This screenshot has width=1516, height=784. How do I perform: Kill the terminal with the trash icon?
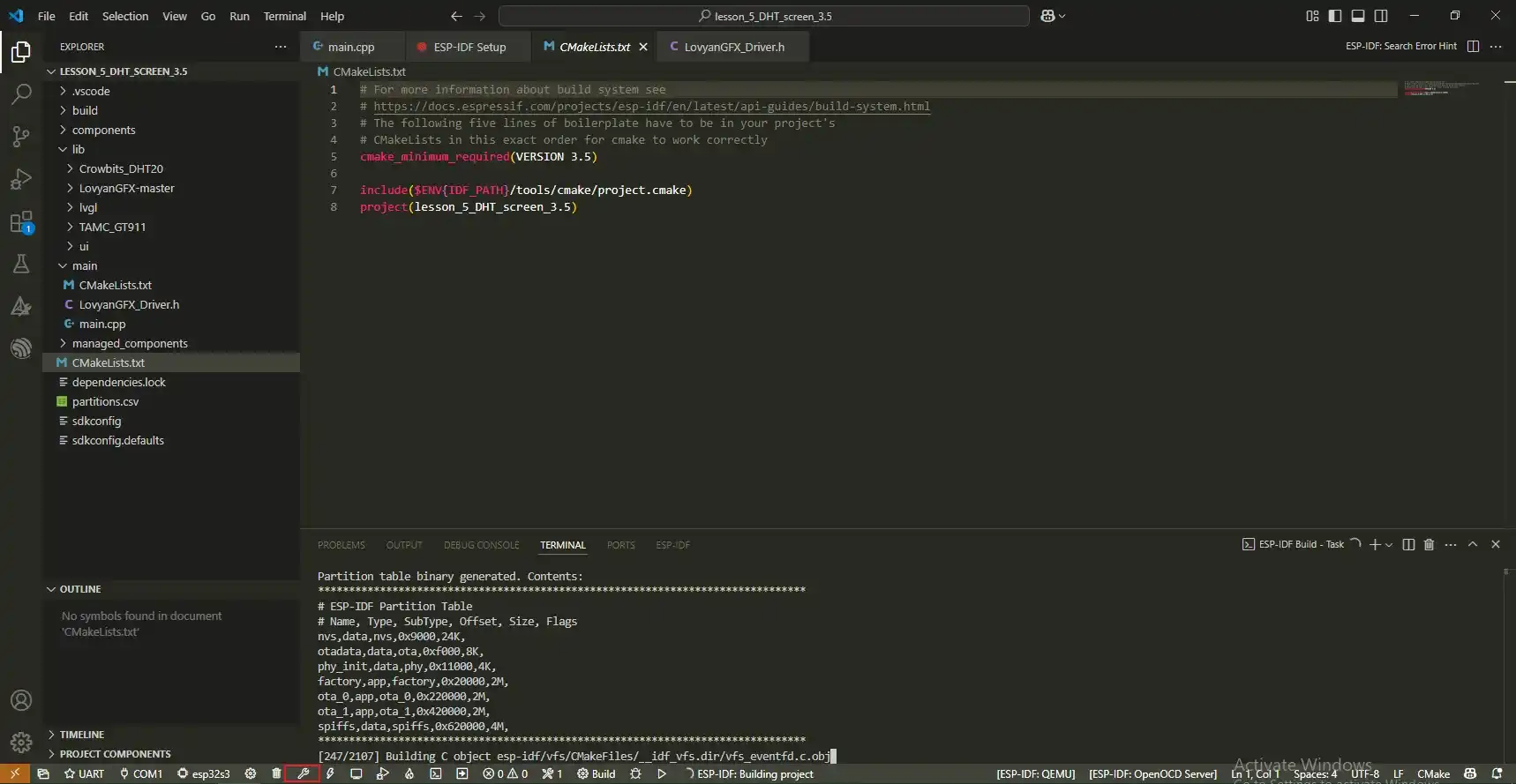pyautogui.click(x=1429, y=544)
